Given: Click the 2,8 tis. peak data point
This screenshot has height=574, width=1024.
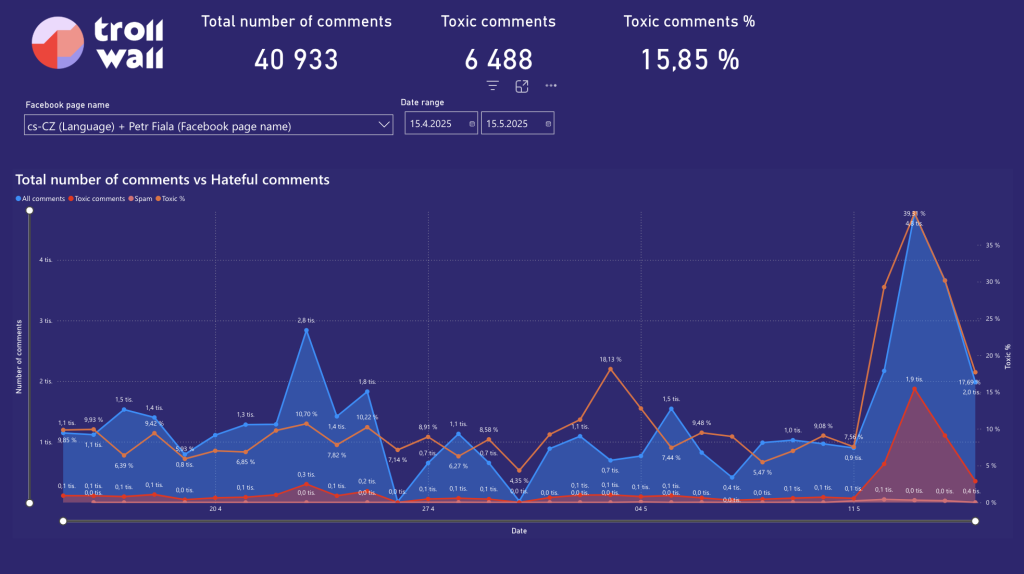Looking at the screenshot, I should [x=306, y=330].
